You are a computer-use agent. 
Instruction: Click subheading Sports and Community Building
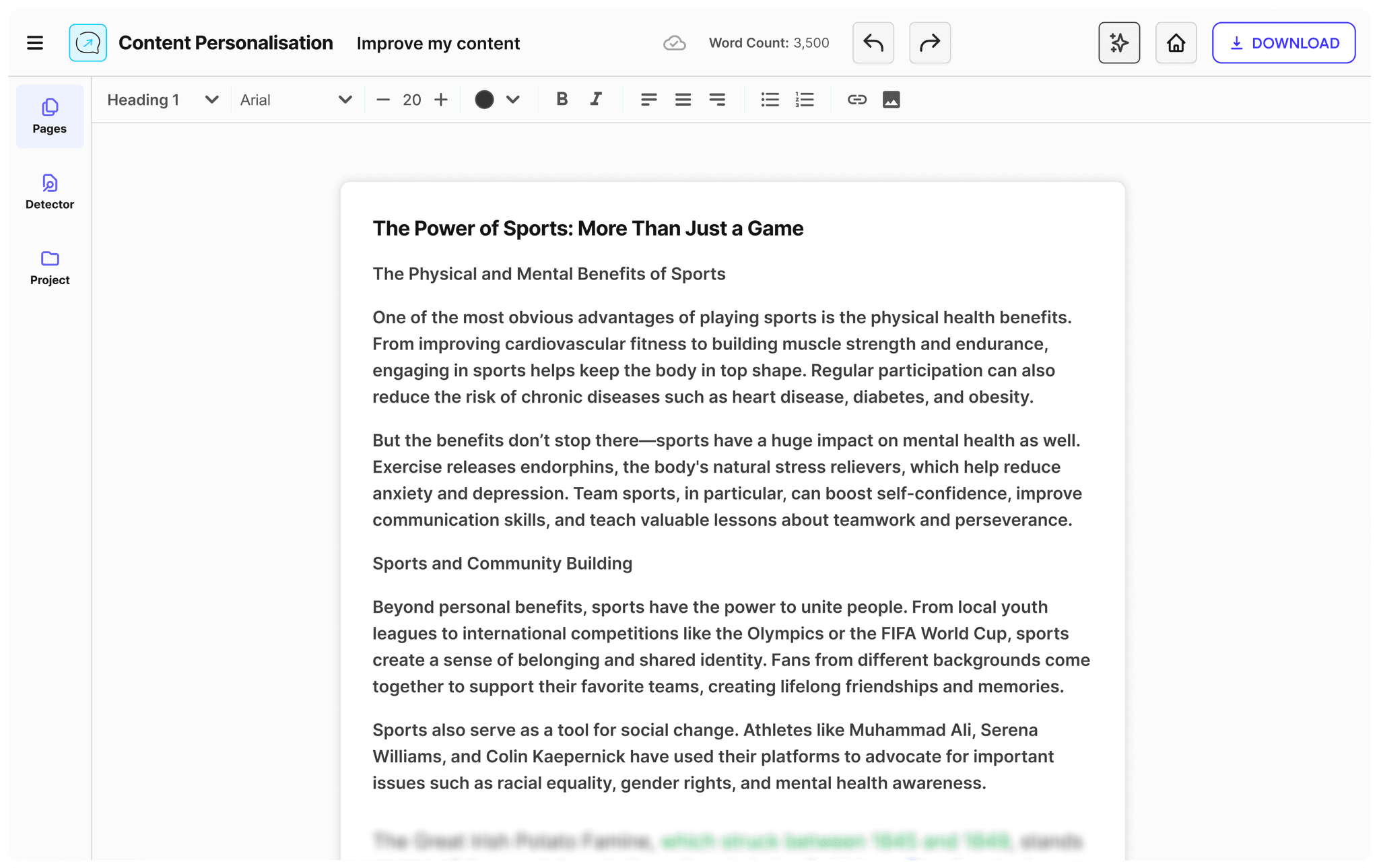click(x=502, y=564)
